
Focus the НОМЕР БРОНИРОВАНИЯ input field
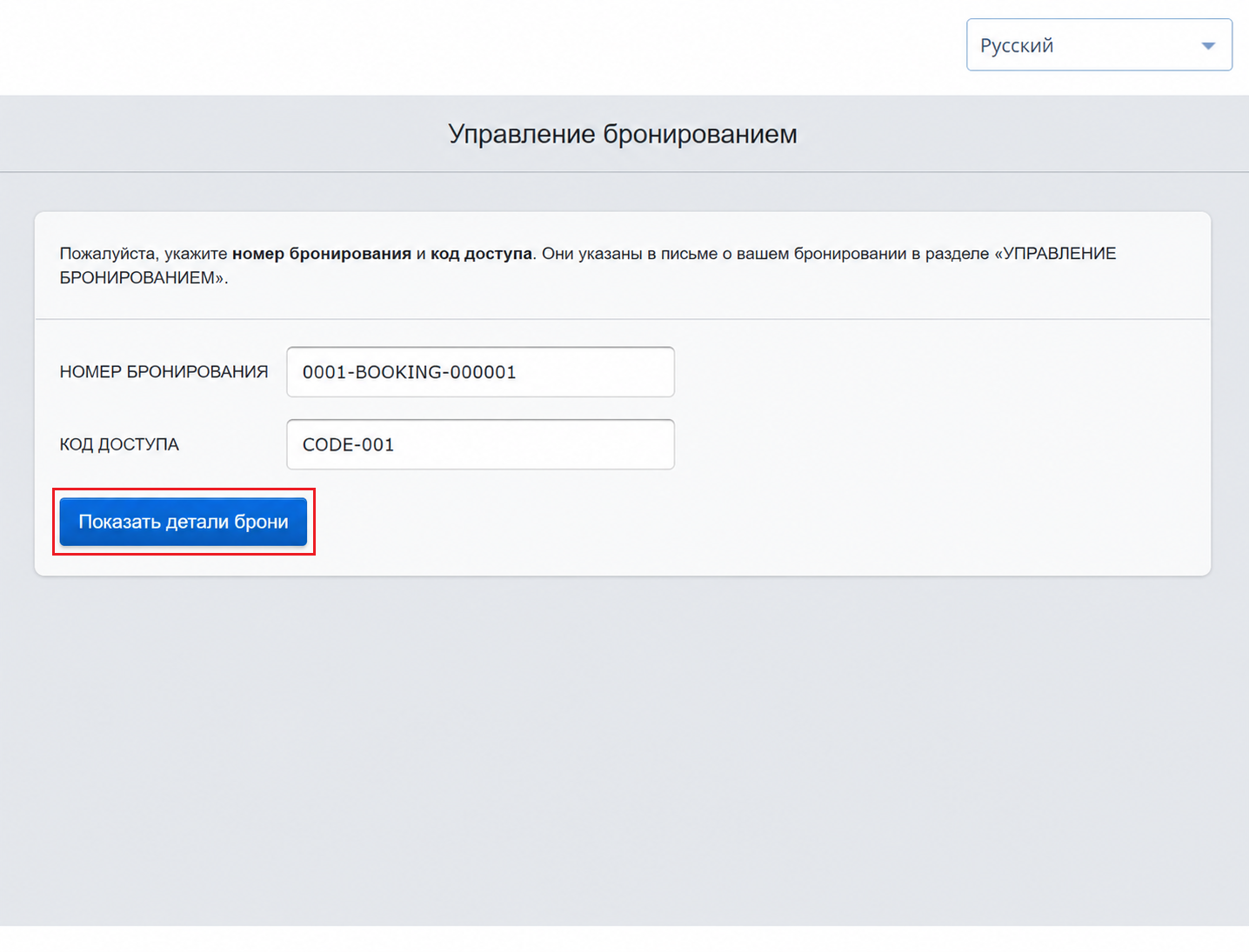[480, 372]
